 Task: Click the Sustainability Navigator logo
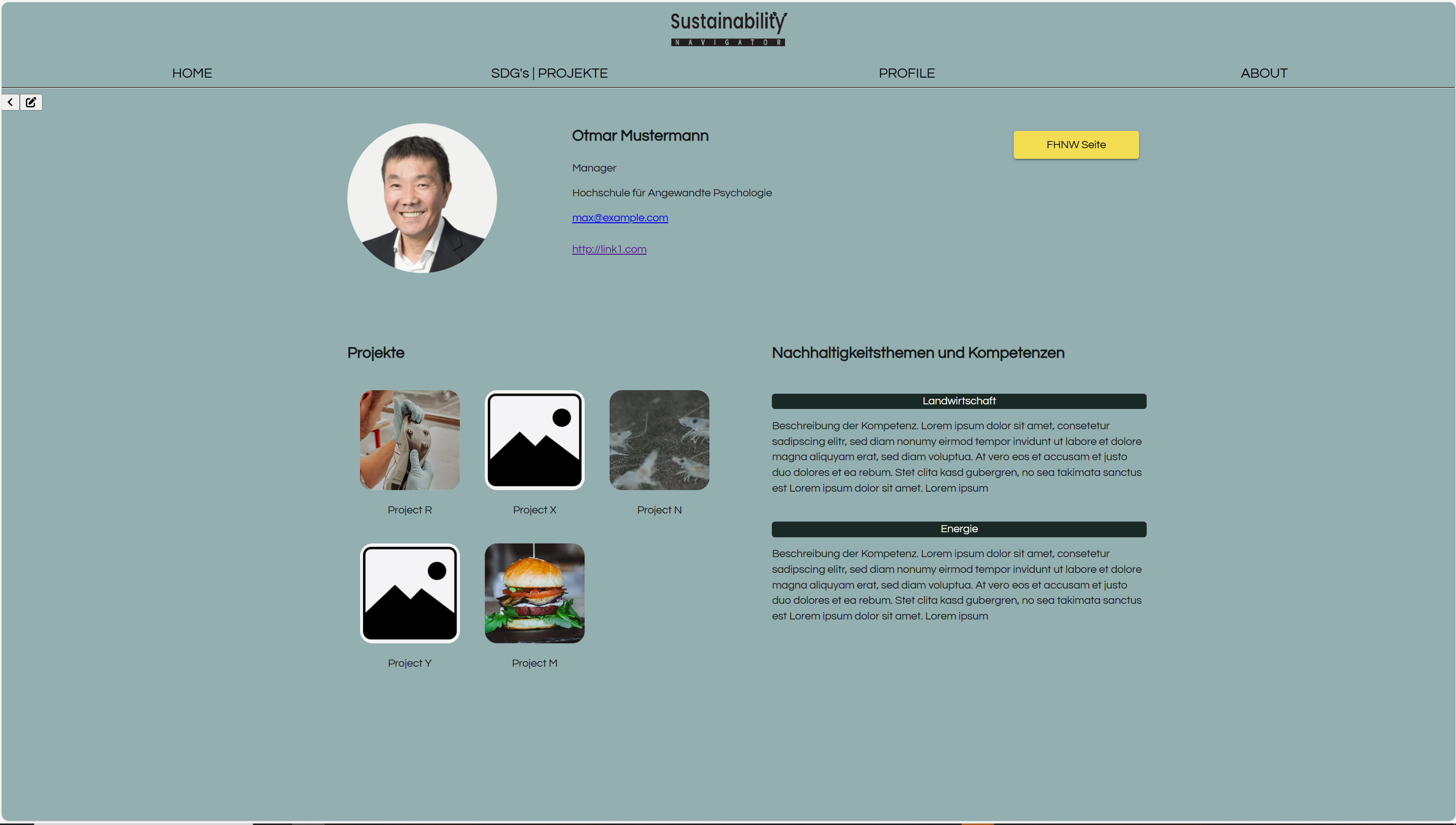pyautogui.click(x=728, y=29)
